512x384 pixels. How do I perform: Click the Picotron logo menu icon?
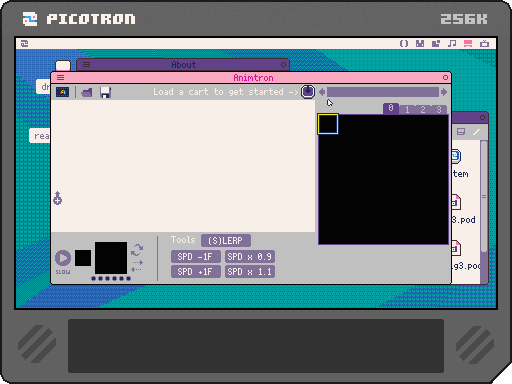point(25,44)
